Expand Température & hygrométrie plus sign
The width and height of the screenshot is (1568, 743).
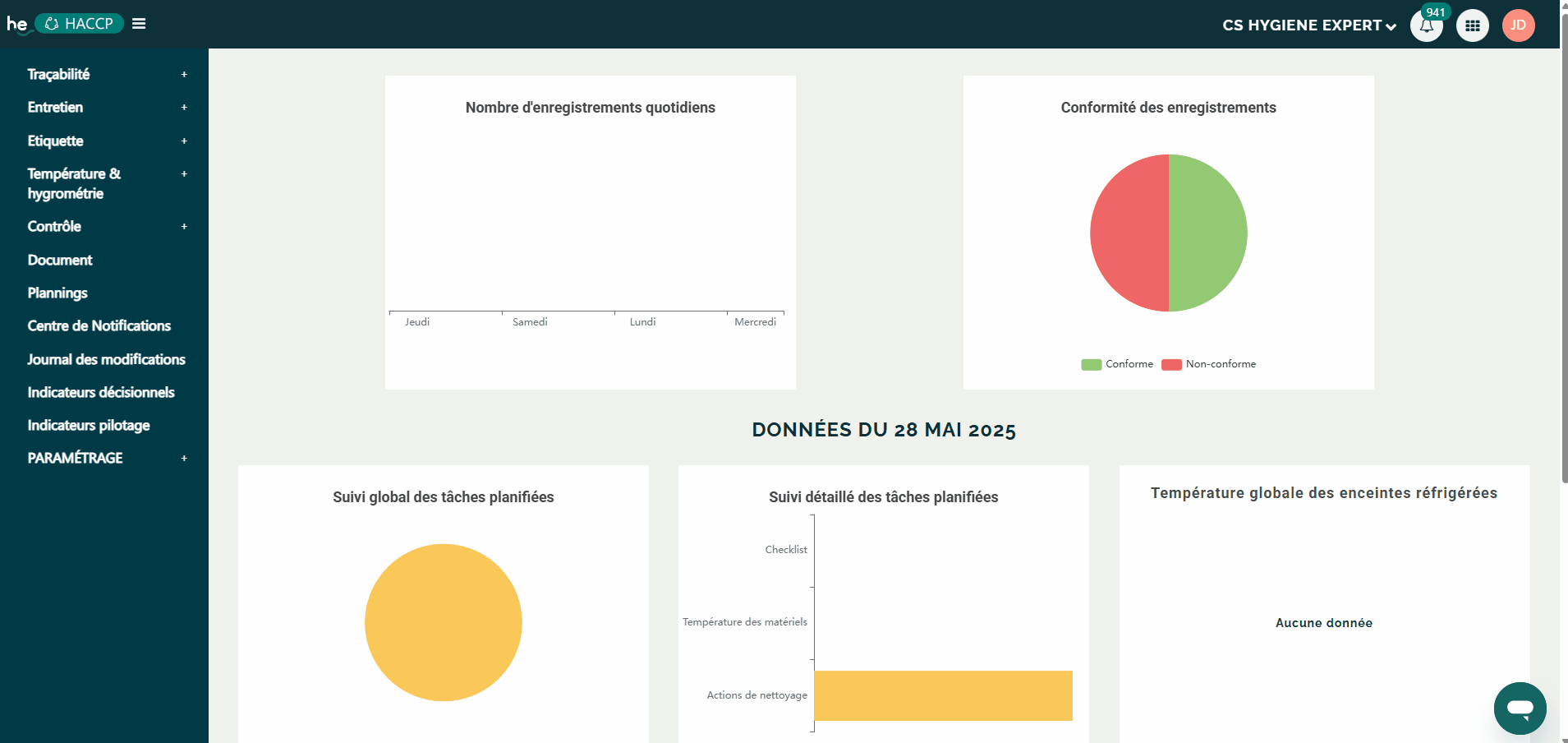[184, 174]
